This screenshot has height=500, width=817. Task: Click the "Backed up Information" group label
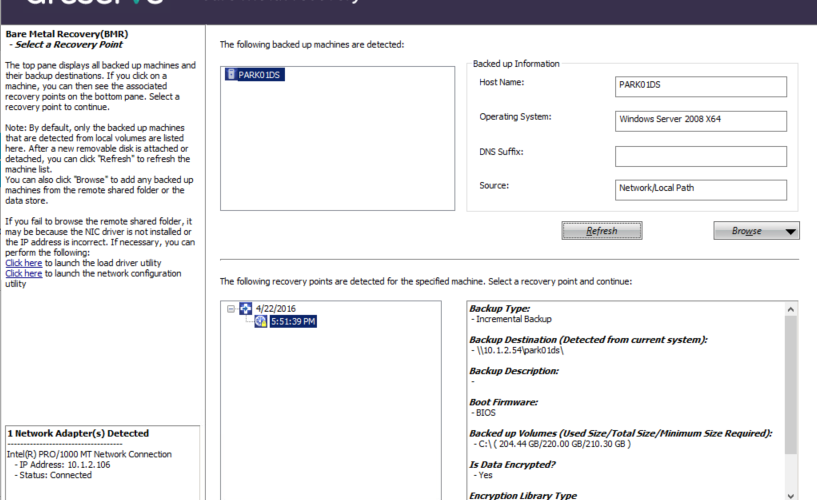[516, 64]
